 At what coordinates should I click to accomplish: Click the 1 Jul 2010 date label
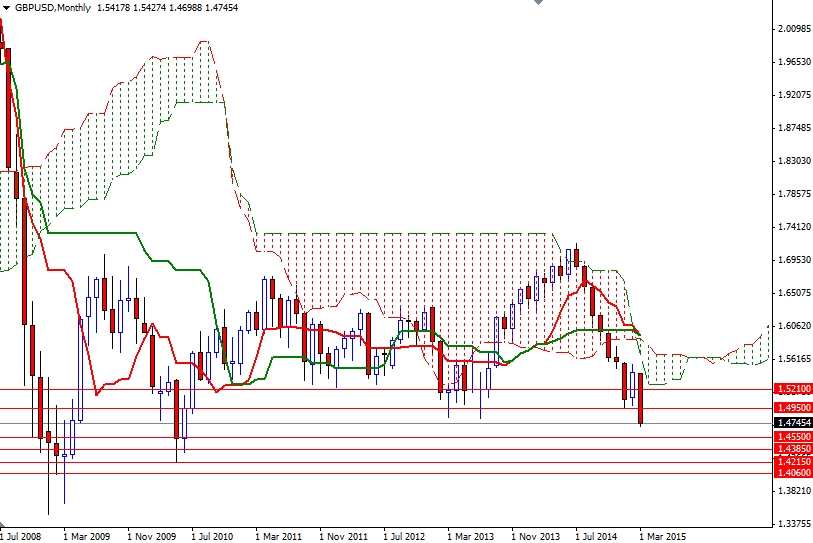click(212, 536)
